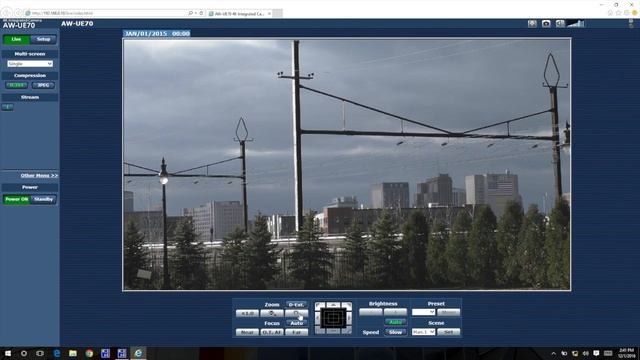
Task: Click the live camera video view
Action: point(347,164)
